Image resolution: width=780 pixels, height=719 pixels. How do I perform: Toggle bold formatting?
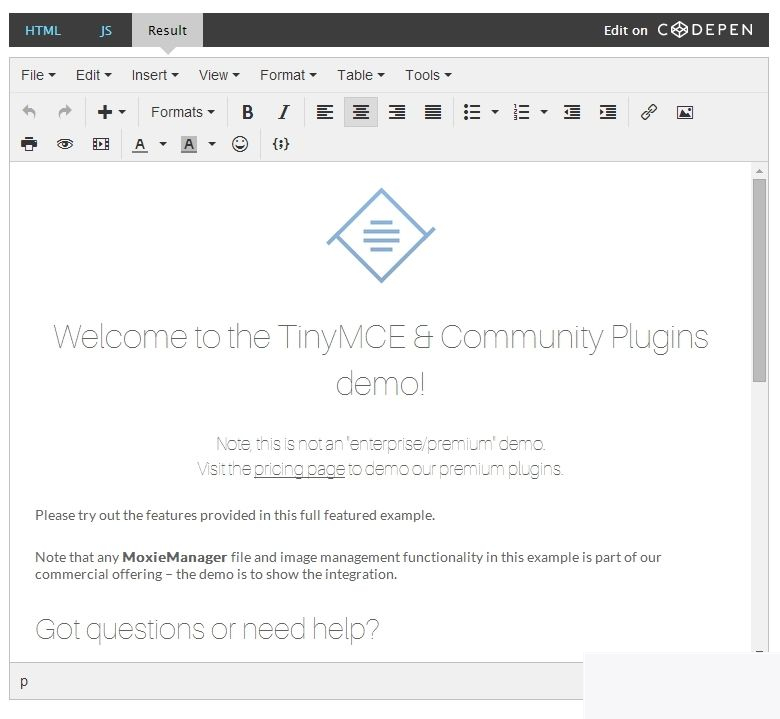(248, 112)
